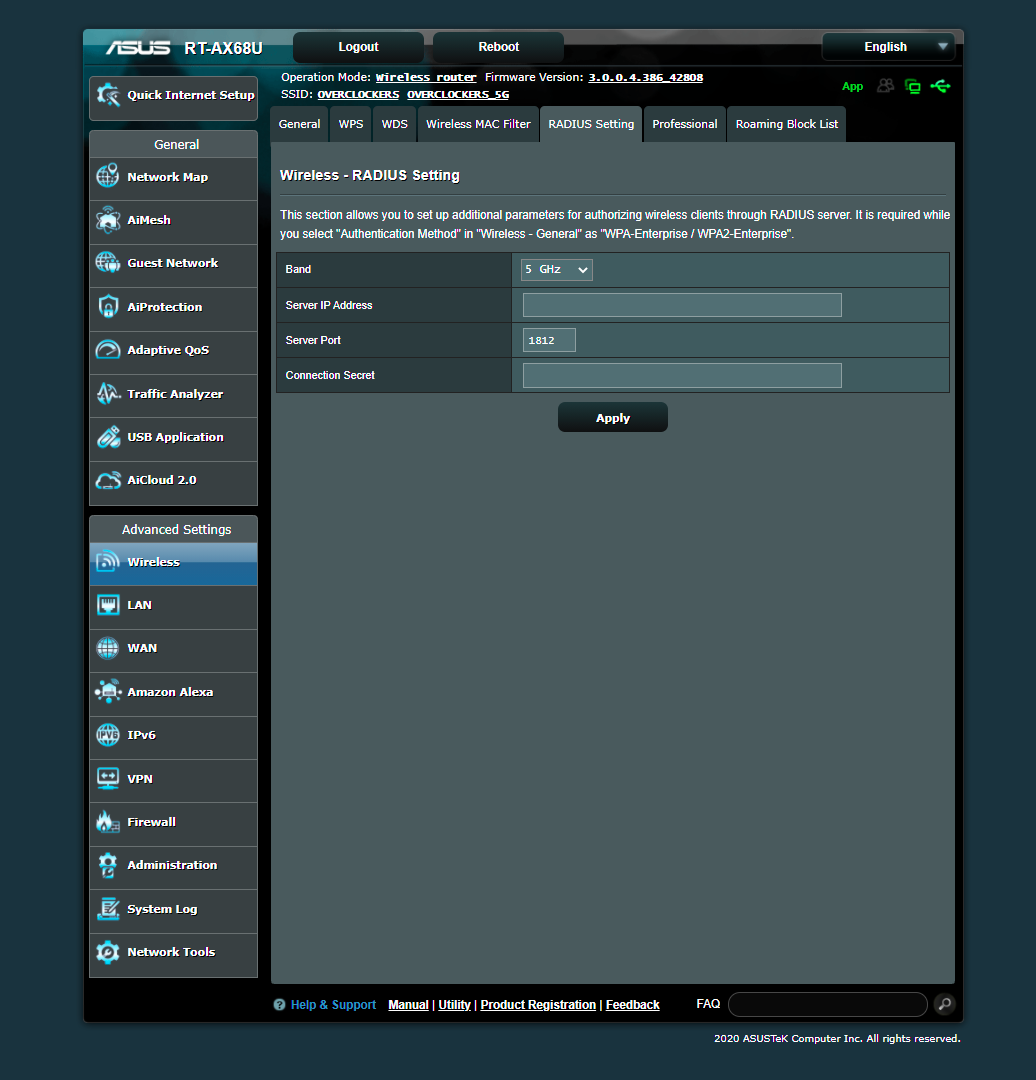1036x1080 pixels.
Task: Open the VPN monitor icon
Action: [107, 778]
